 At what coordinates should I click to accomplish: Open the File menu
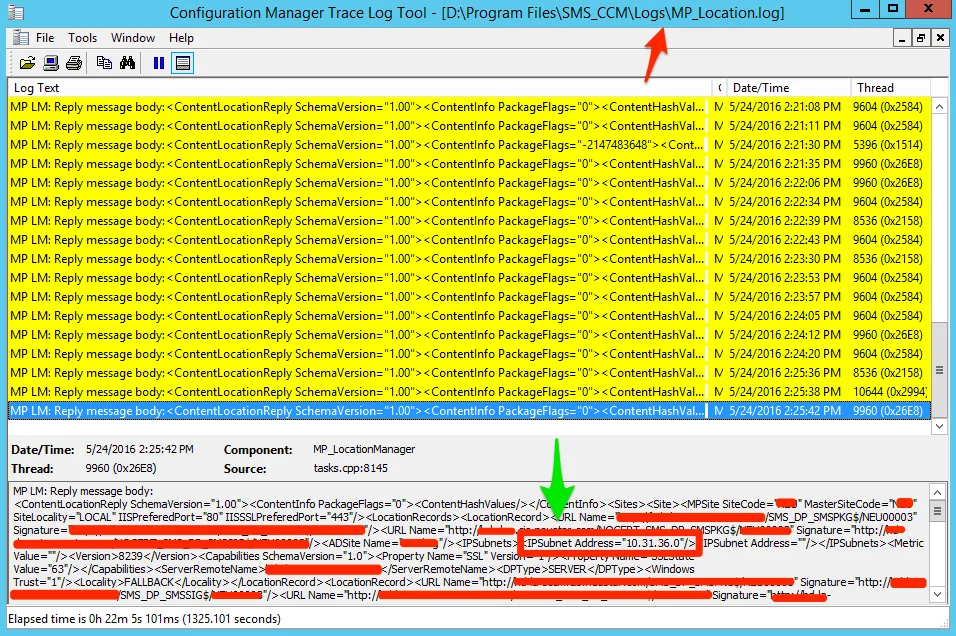pyautogui.click(x=45, y=38)
